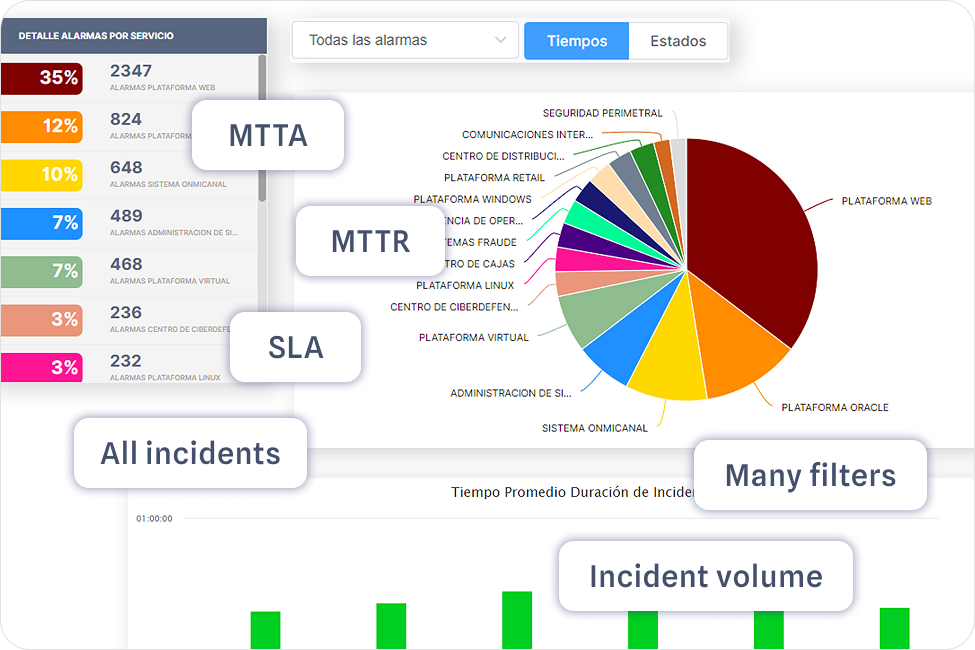Viewport: 975px width, 650px height.
Task: Select the blue 7% alarm badge
Action: (41, 223)
